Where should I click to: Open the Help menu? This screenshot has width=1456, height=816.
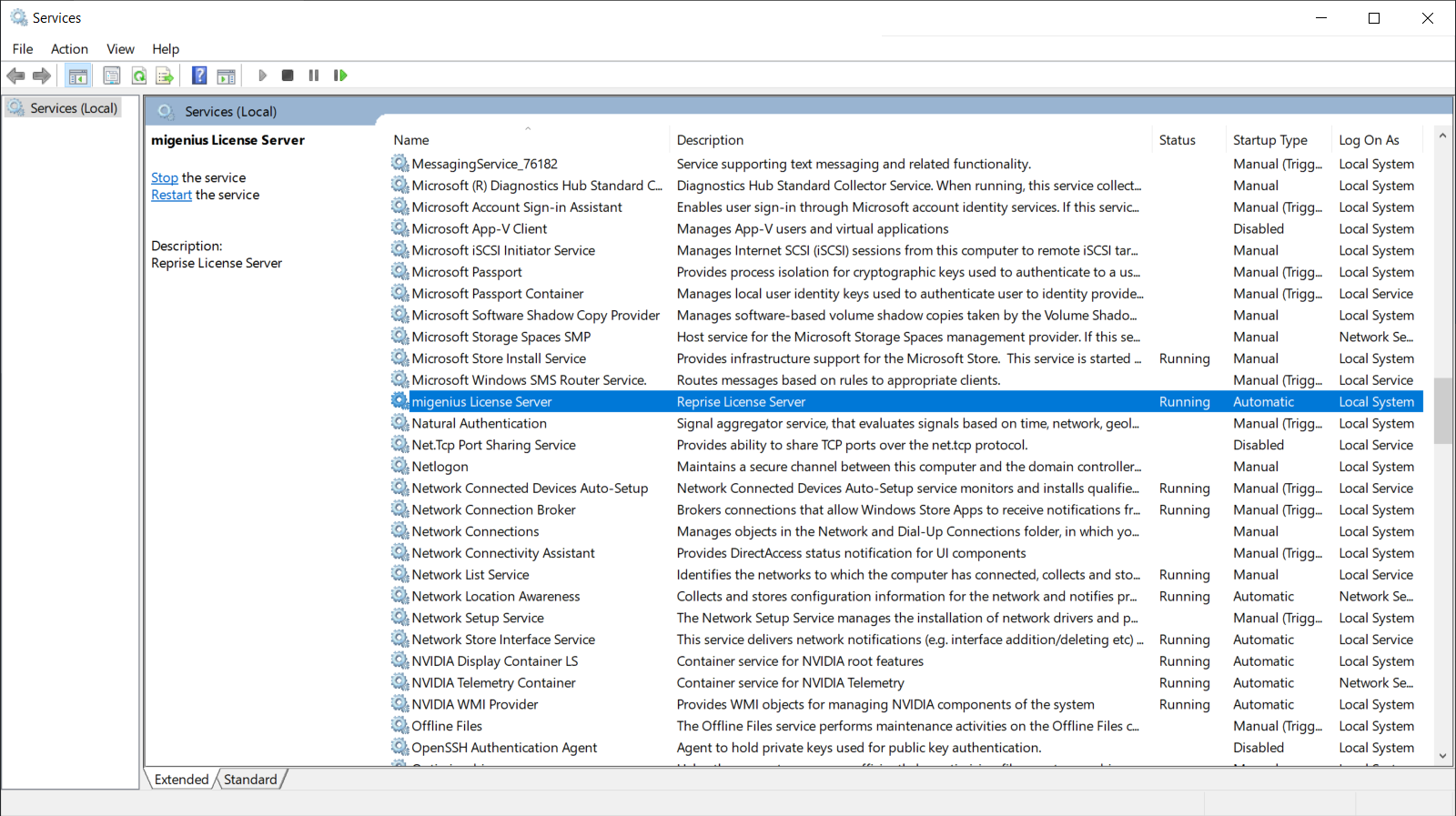(166, 49)
